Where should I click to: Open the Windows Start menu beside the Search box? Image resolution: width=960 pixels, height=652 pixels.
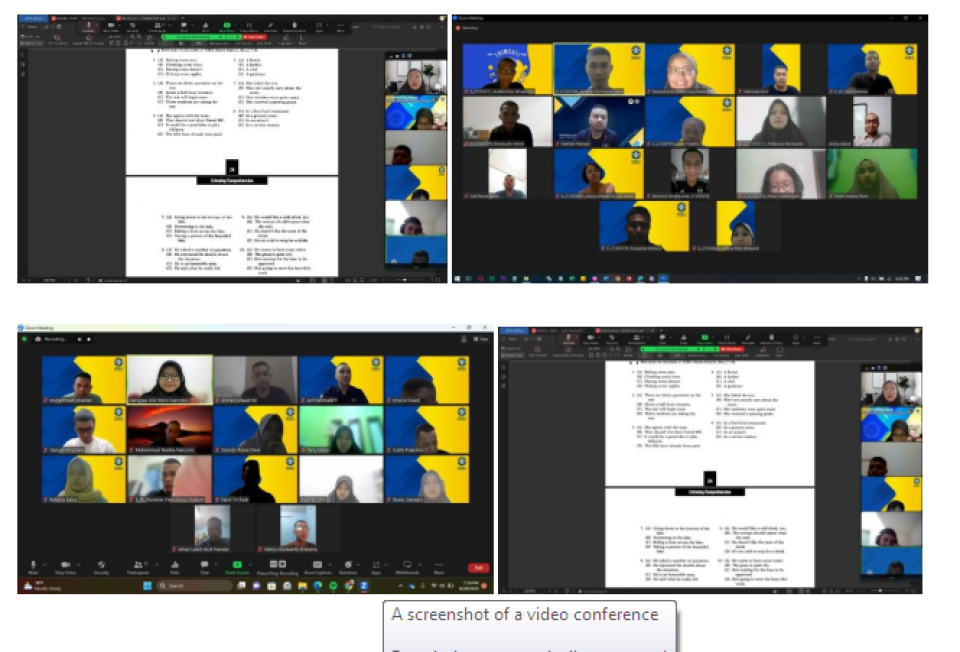point(147,586)
